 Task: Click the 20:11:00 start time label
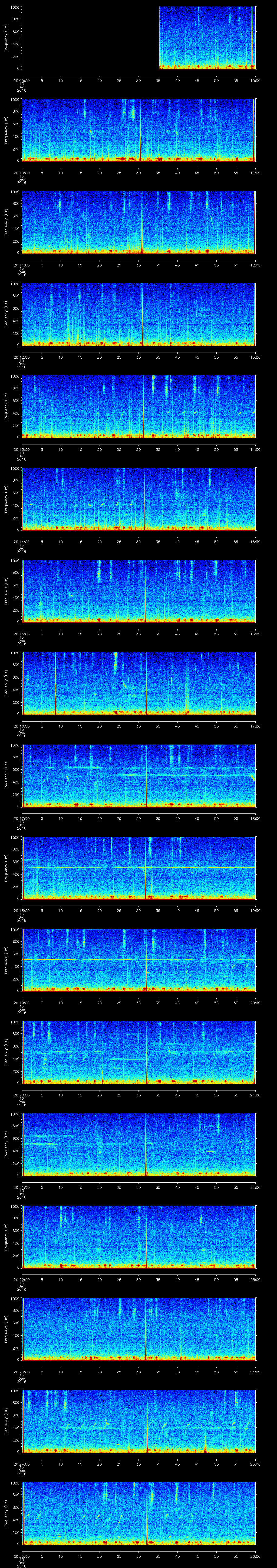tap(21, 265)
